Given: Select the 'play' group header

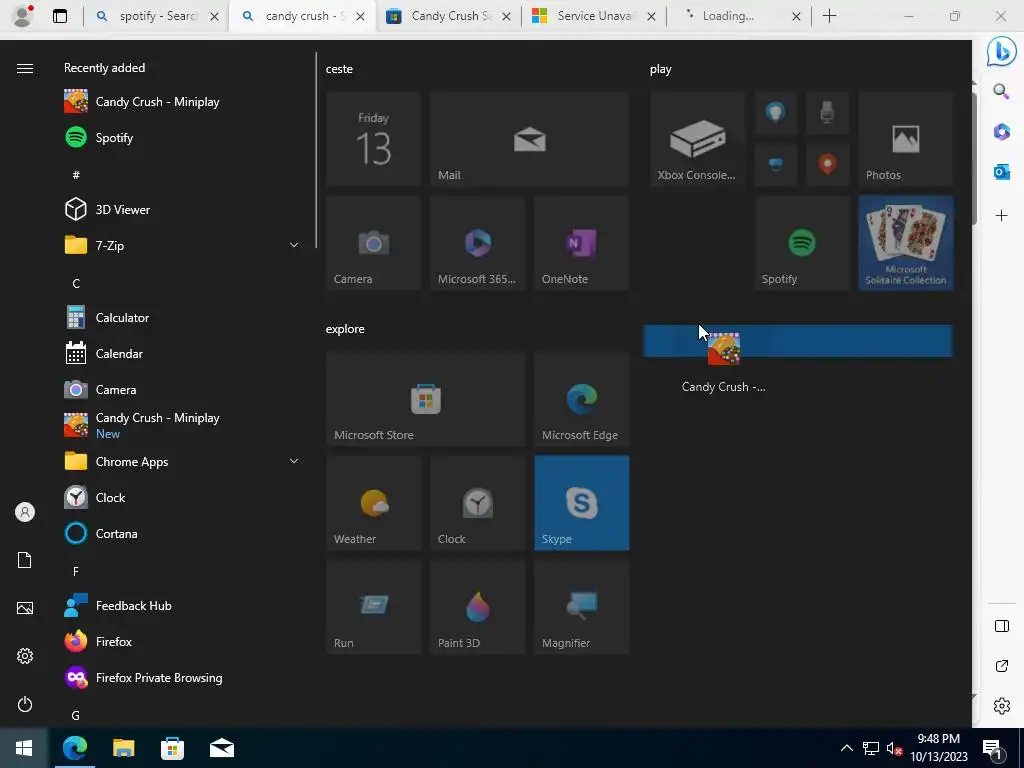Looking at the screenshot, I should [x=660, y=69].
